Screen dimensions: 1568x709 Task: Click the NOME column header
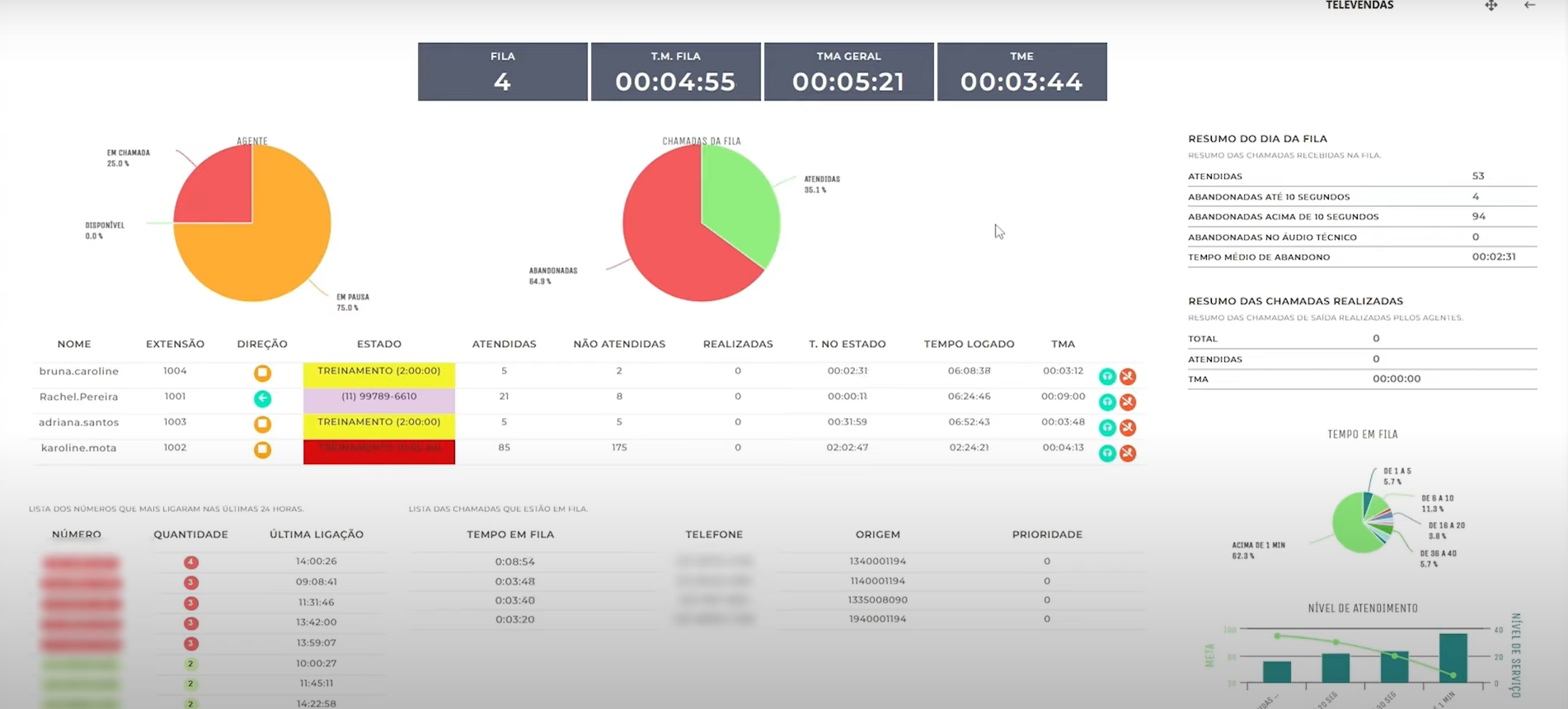(x=74, y=344)
